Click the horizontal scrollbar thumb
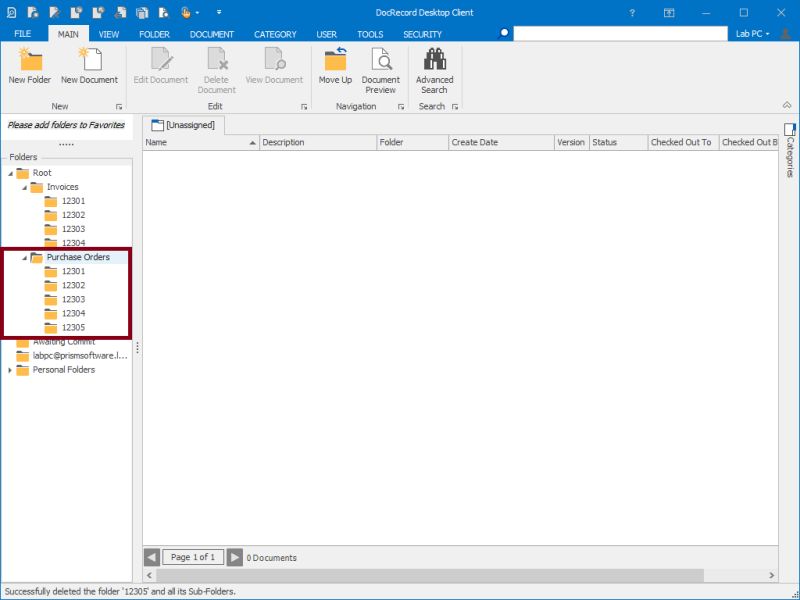 430,575
